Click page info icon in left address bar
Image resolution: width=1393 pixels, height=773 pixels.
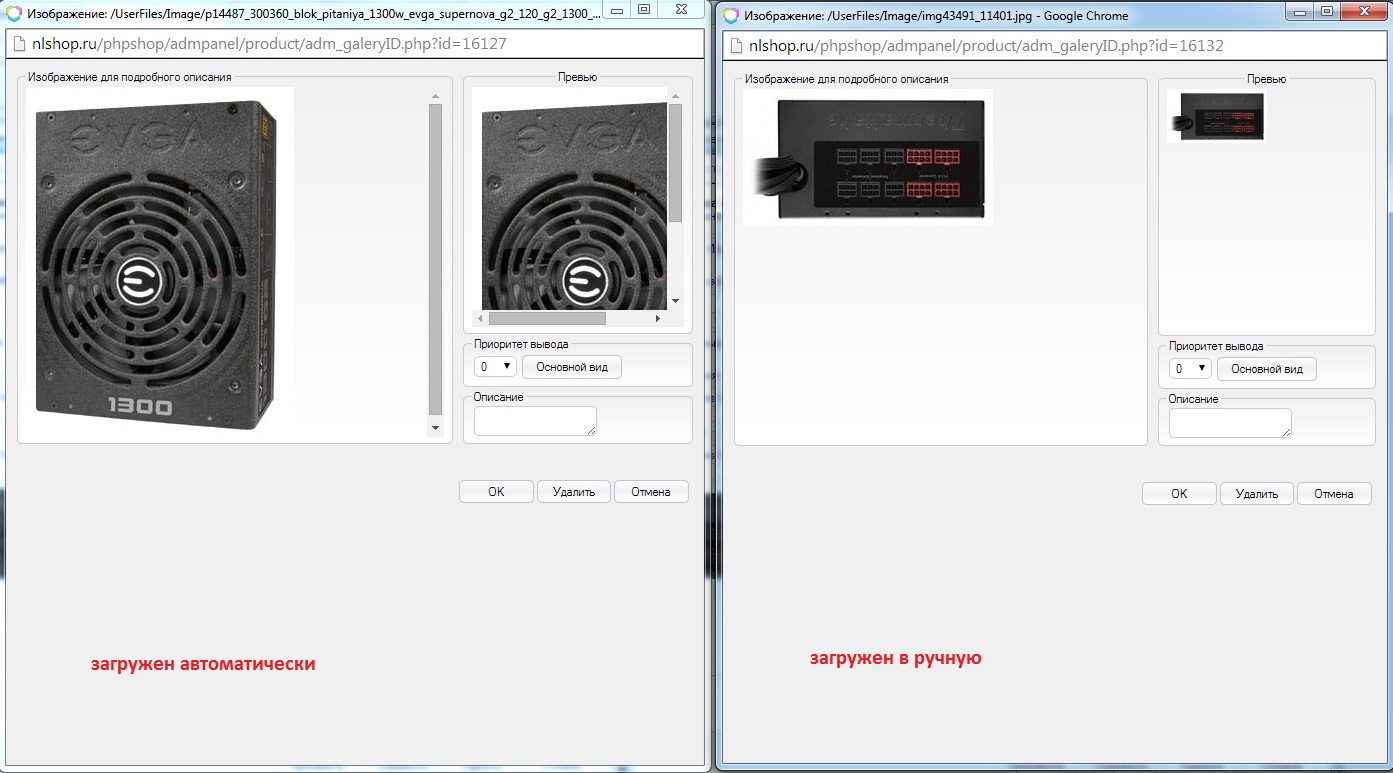click(x=20, y=44)
